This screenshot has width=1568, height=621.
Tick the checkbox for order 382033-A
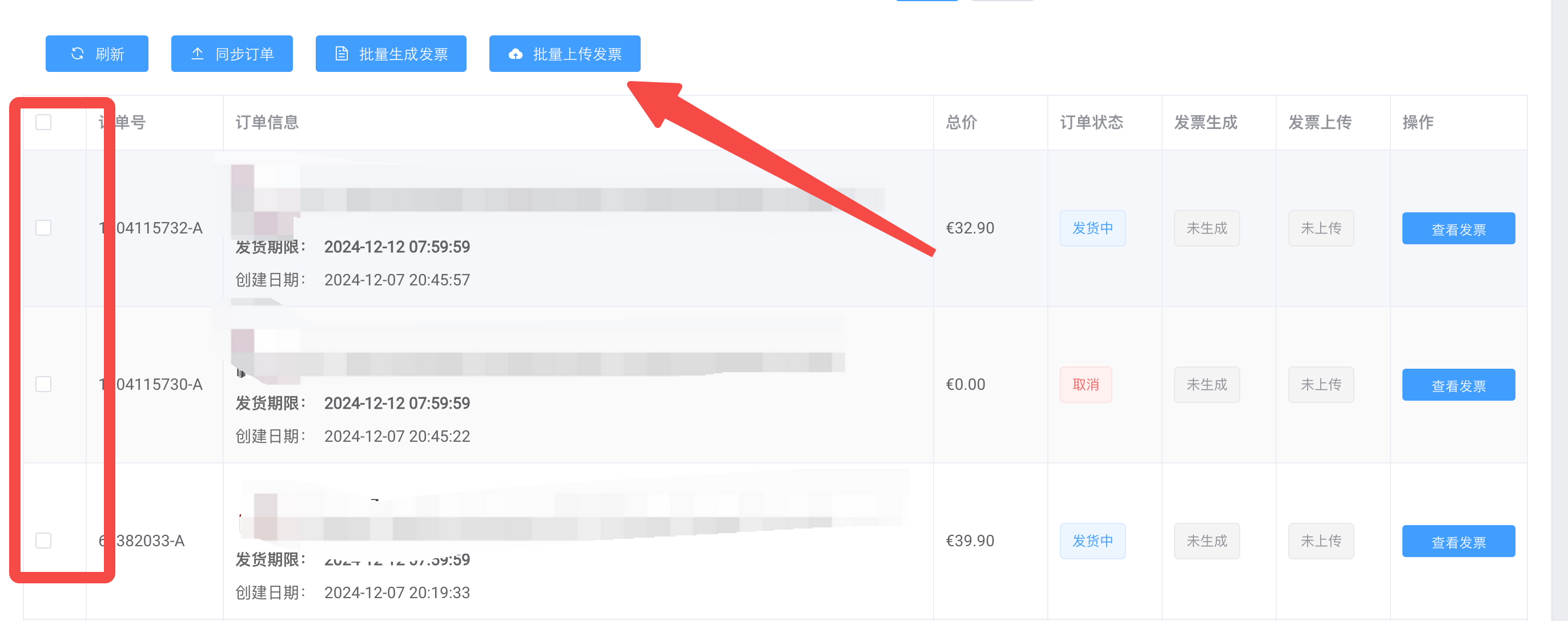(43, 541)
